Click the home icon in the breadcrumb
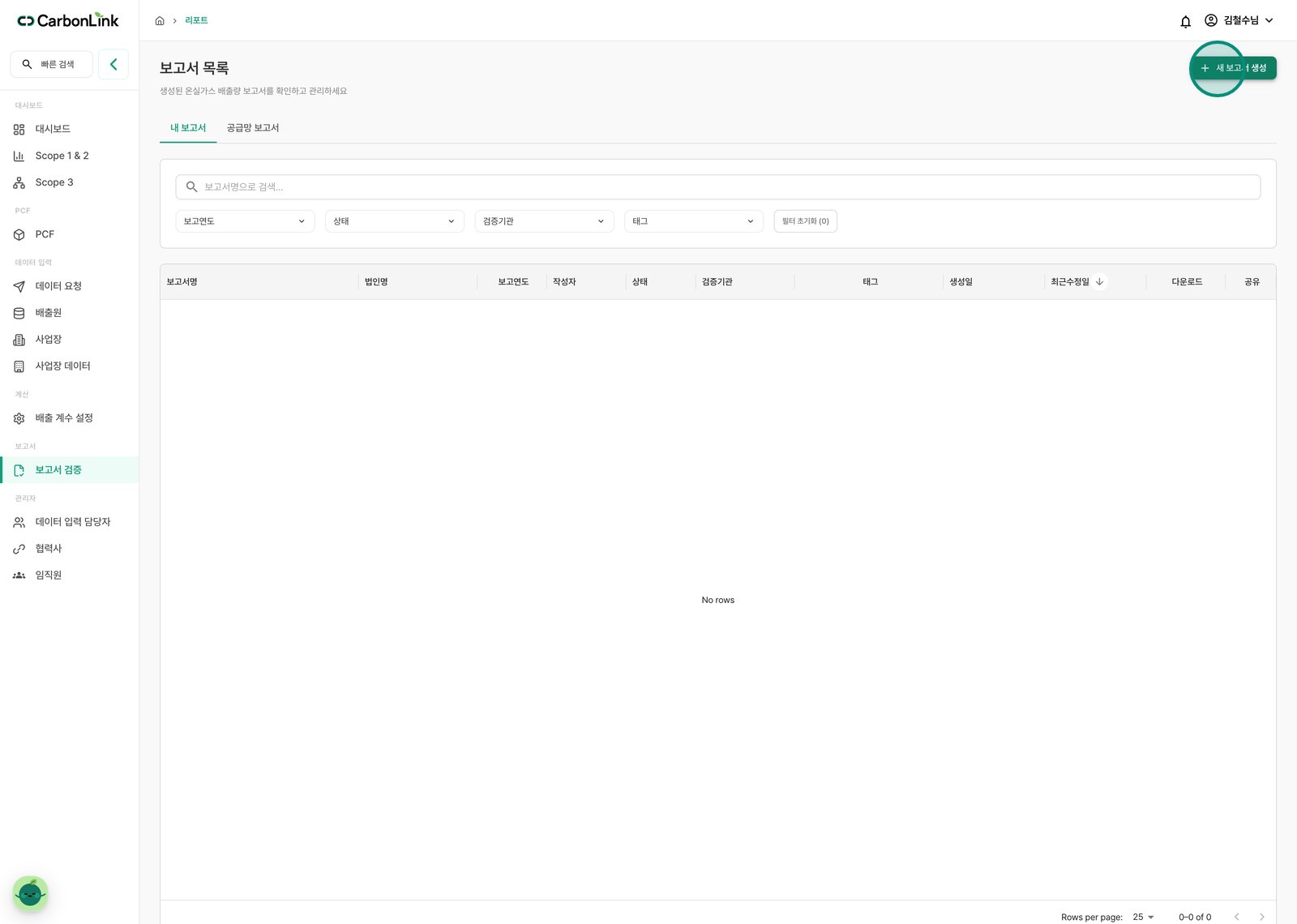 [x=160, y=21]
